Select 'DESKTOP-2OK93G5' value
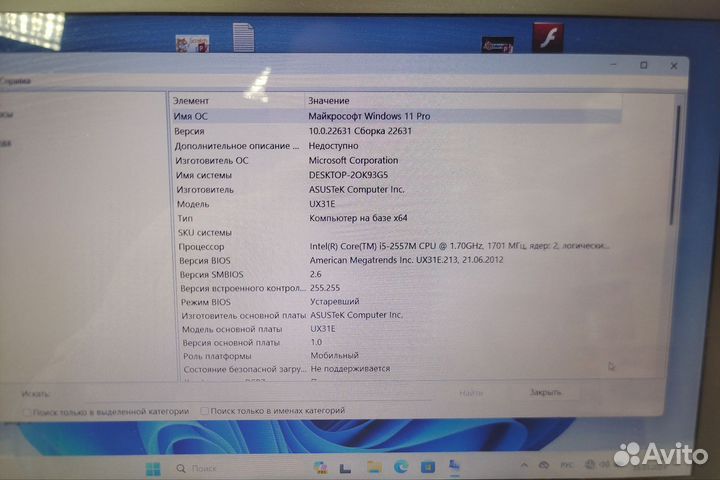The height and width of the screenshot is (480, 720). click(x=348, y=175)
